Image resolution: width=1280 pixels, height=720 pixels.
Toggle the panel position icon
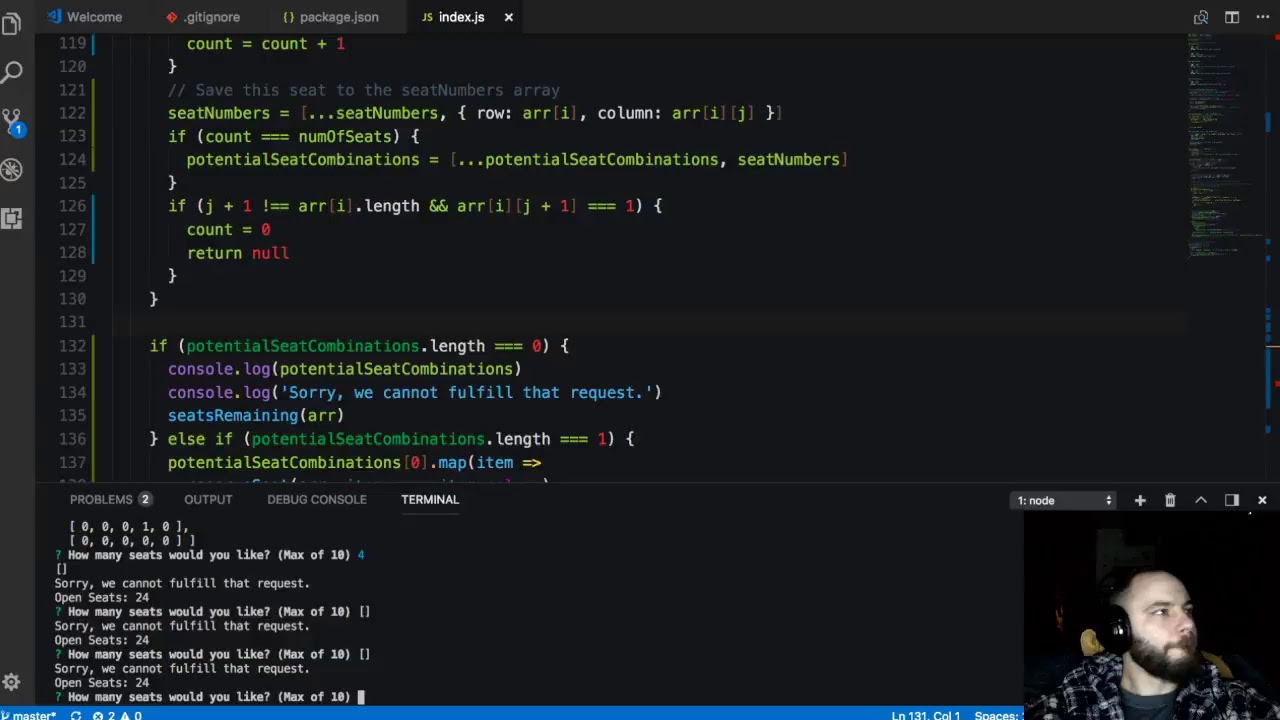click(1232, 500)
